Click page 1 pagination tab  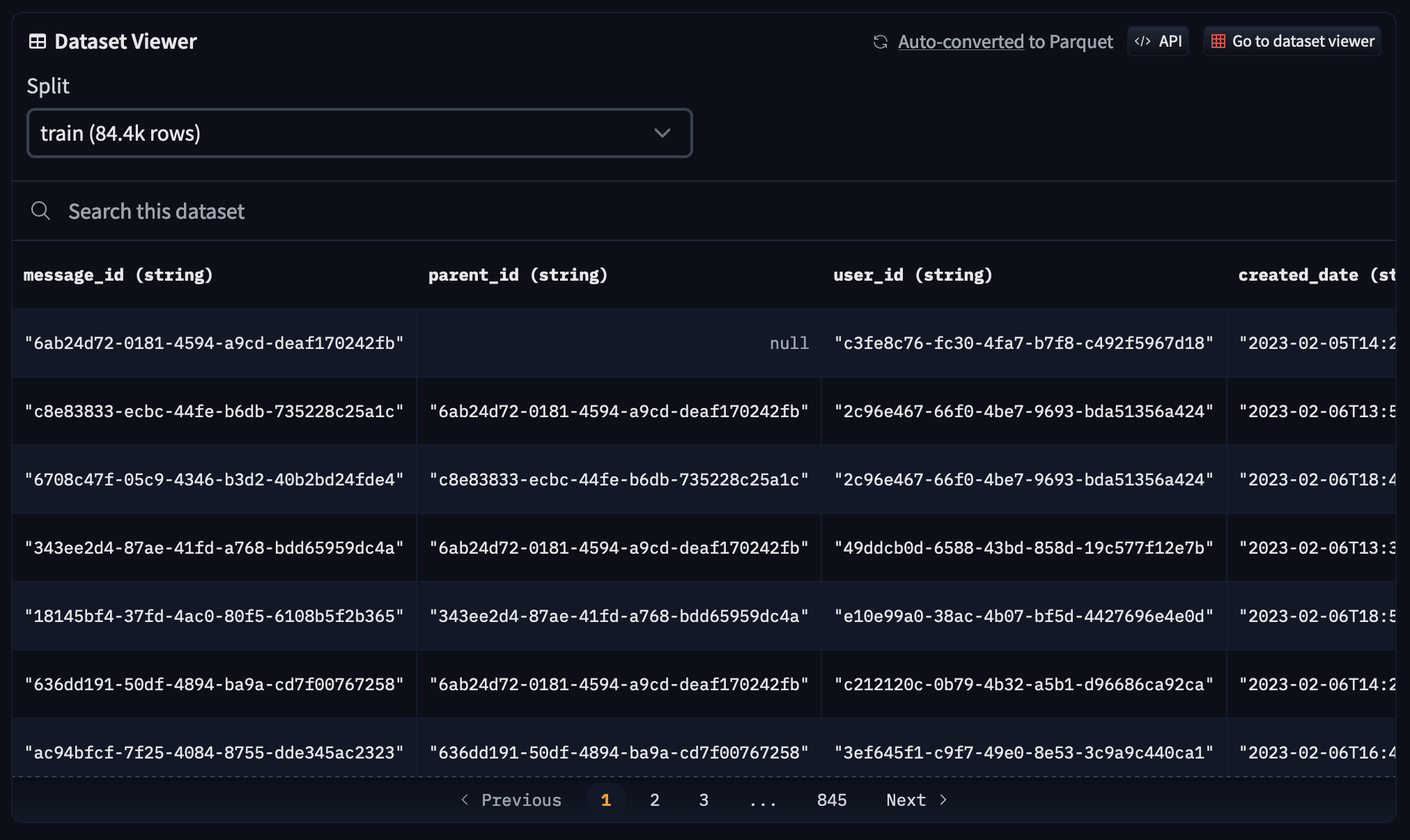pos(605,798)
